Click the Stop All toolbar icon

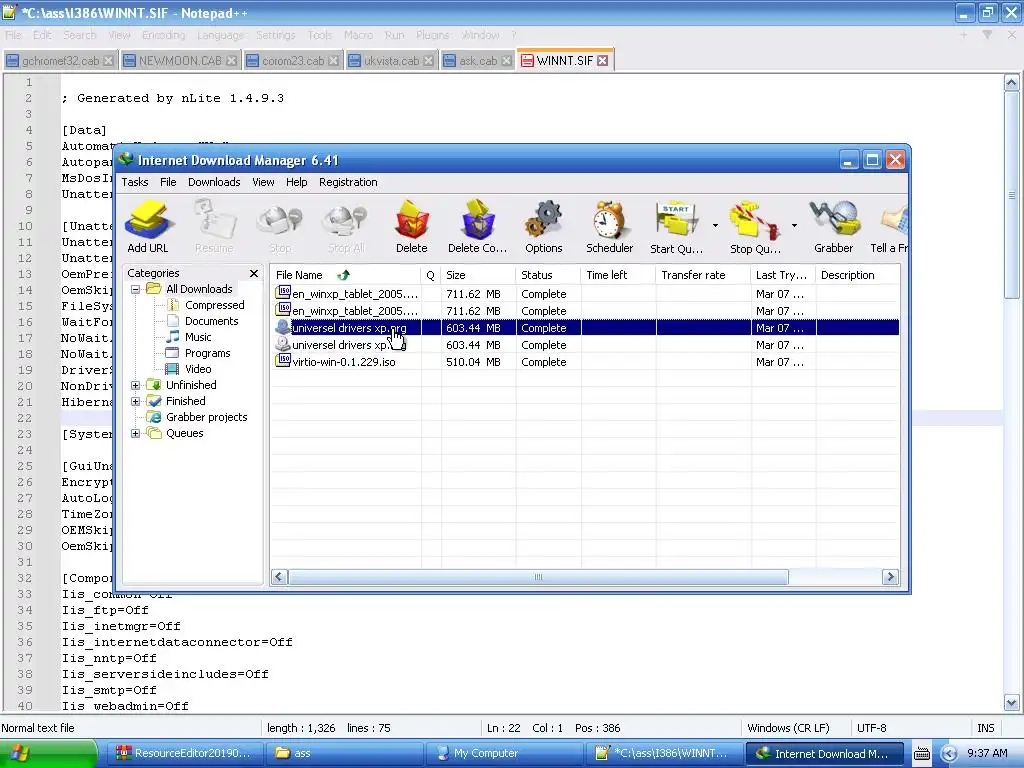(x=346, y=226)
